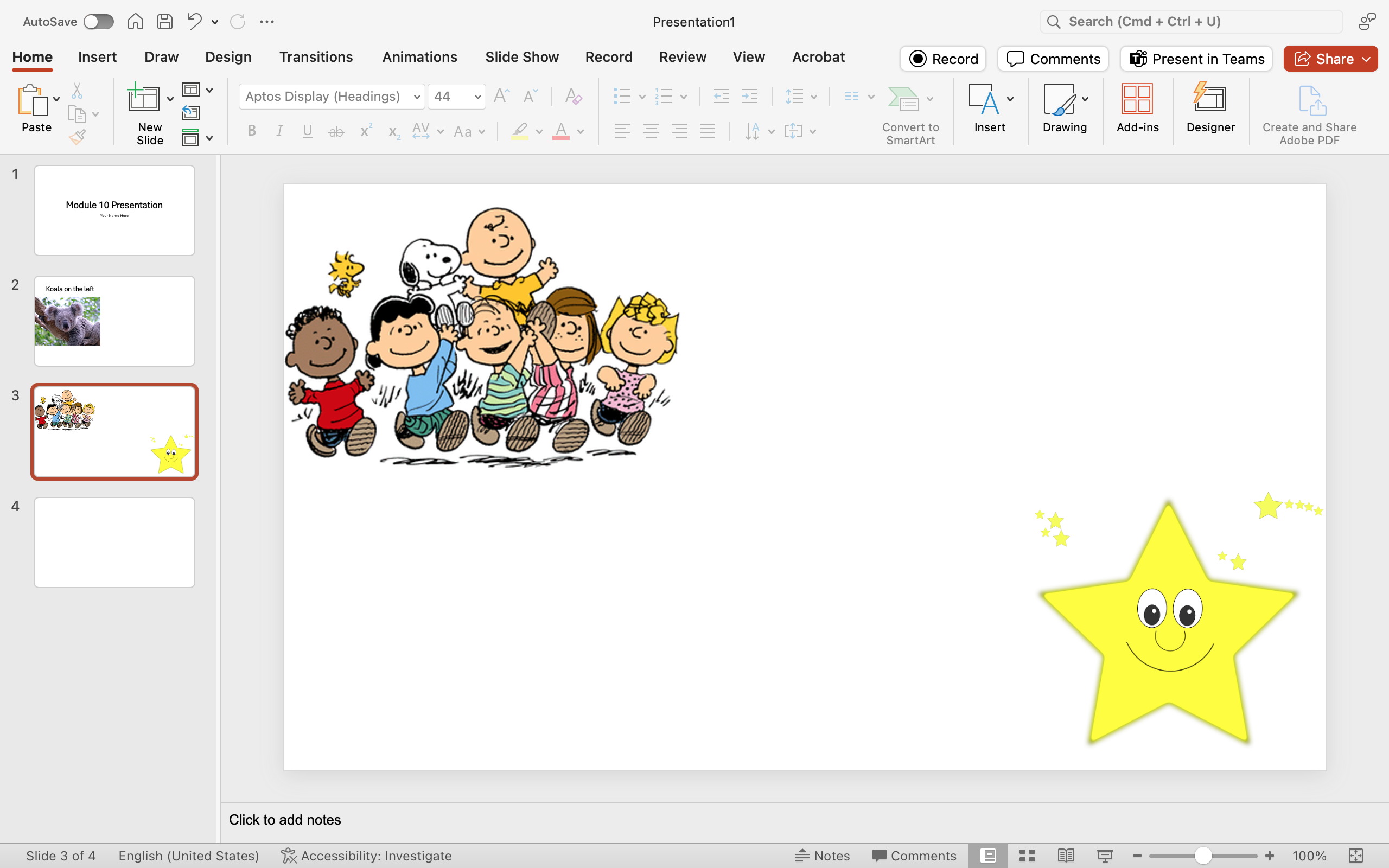This screenshot has height=868, width=1389.
Task: Apply superscript formatting
Action: (366, 131)
